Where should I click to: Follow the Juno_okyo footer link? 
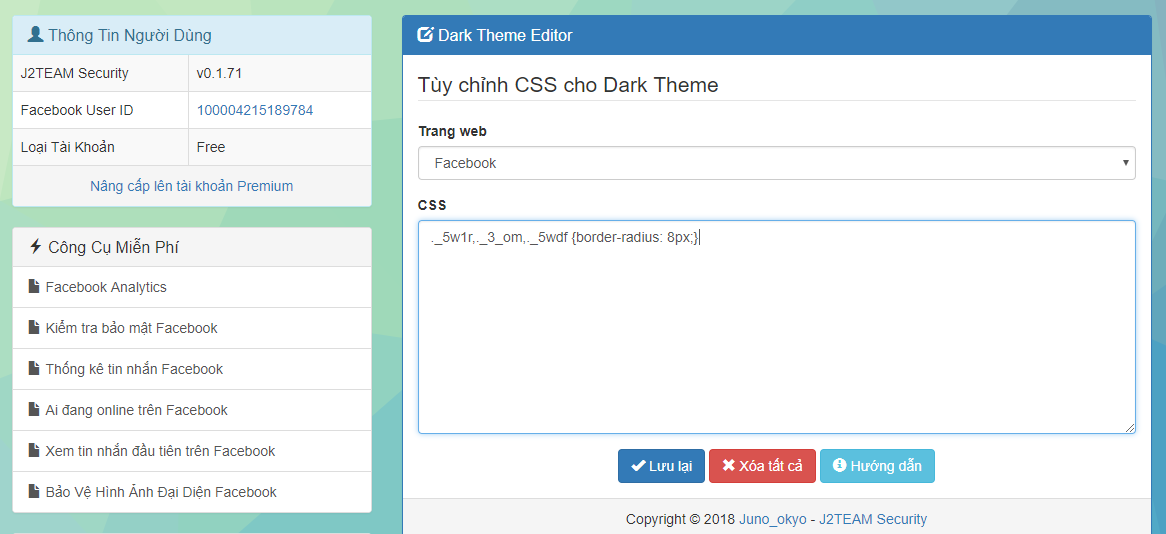(x=771, y=519)
